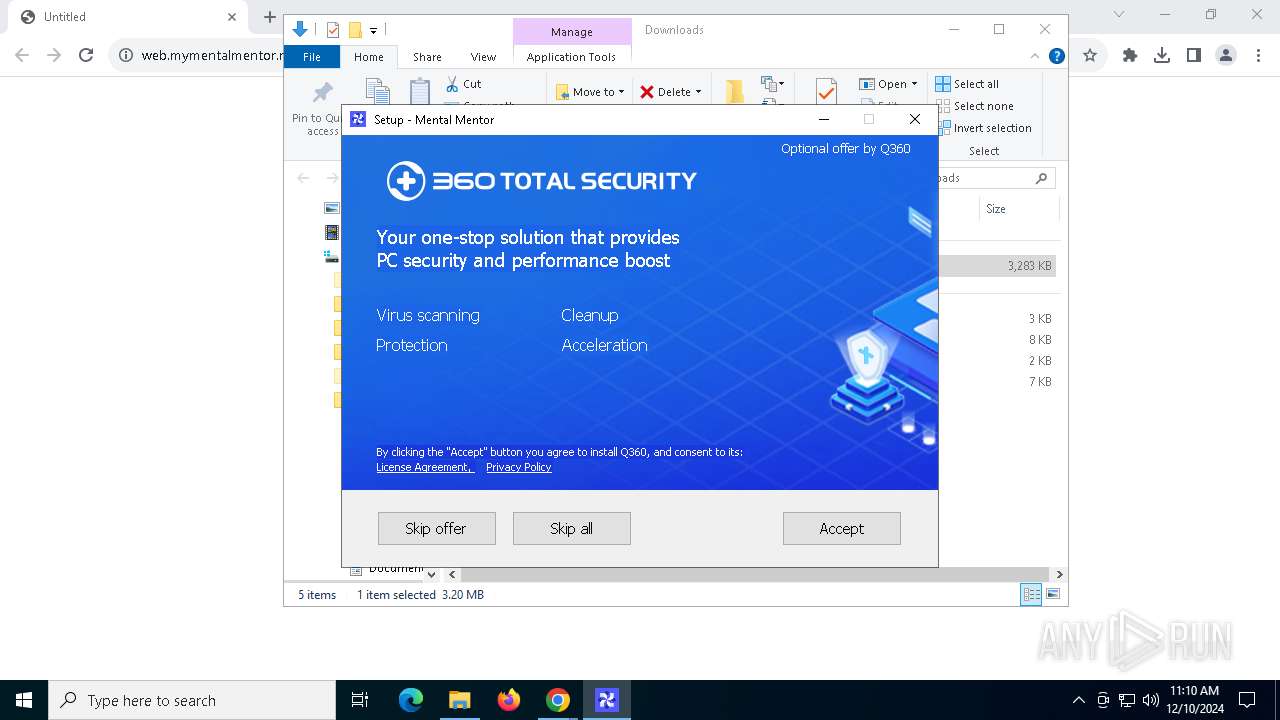The image size is (1280, 720).
Task: Click Select all in ribbon
Action: point(967,84)
